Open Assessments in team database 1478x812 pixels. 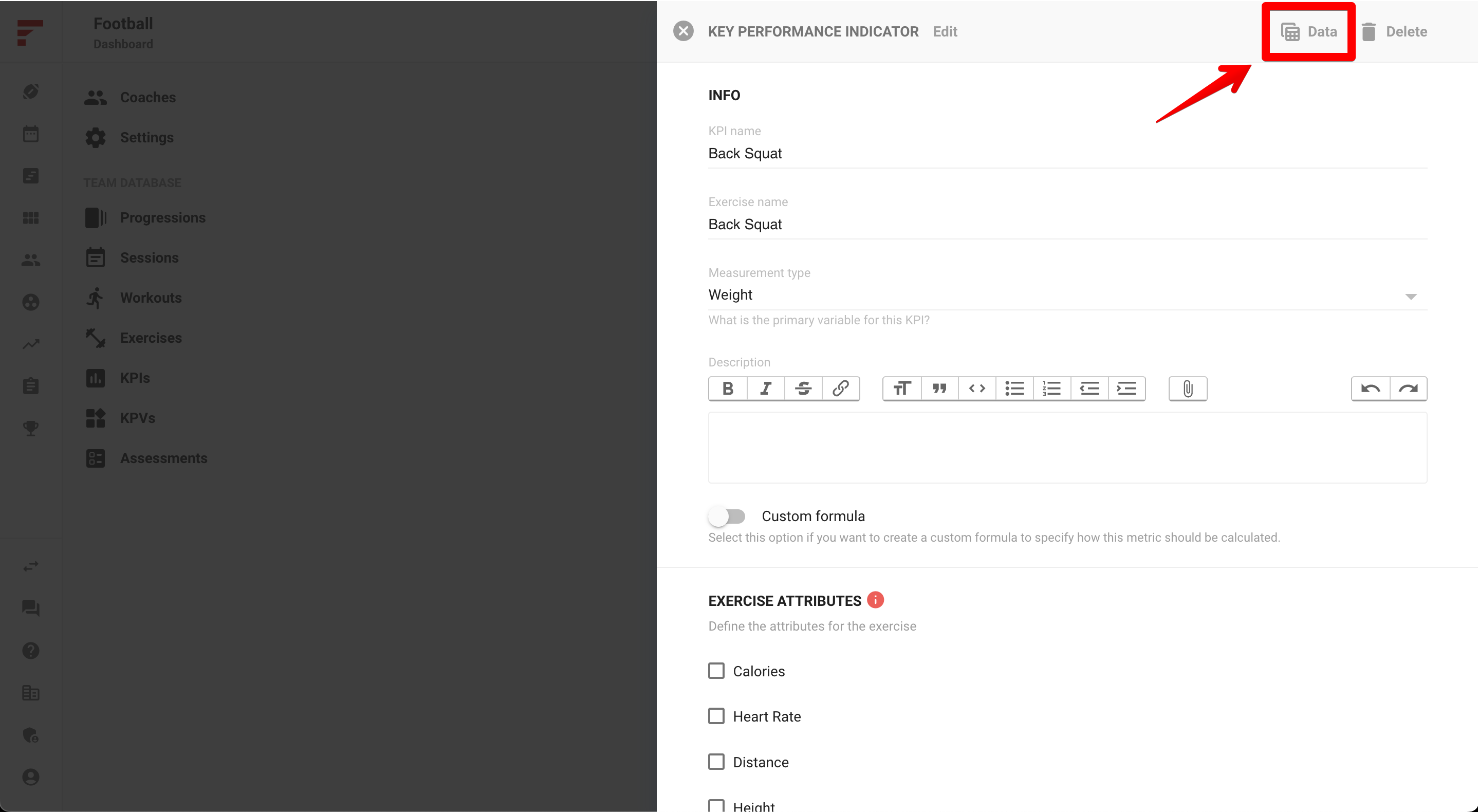(146, 458)
